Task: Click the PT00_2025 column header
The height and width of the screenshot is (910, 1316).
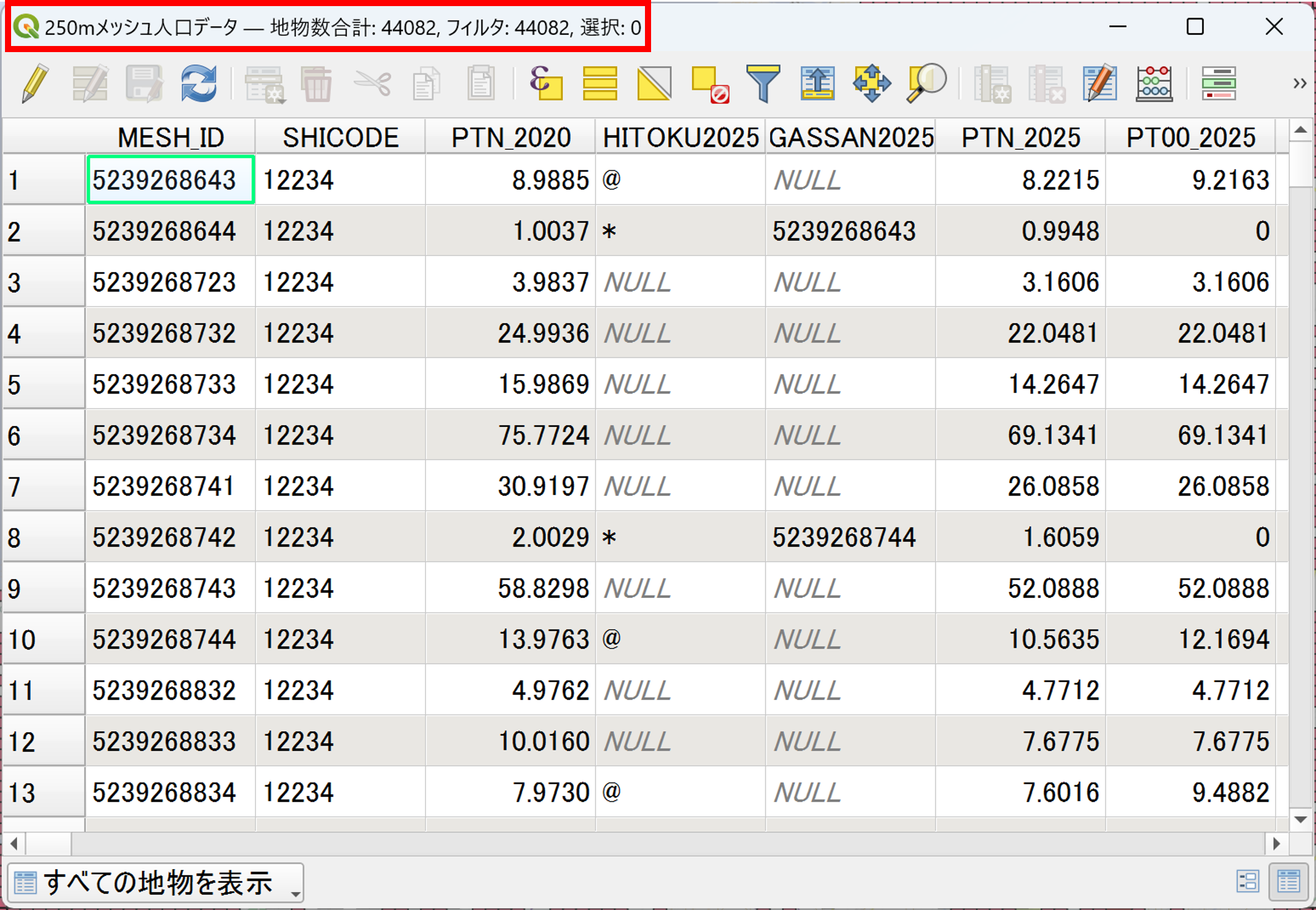Action: [x=1191, y=137]
